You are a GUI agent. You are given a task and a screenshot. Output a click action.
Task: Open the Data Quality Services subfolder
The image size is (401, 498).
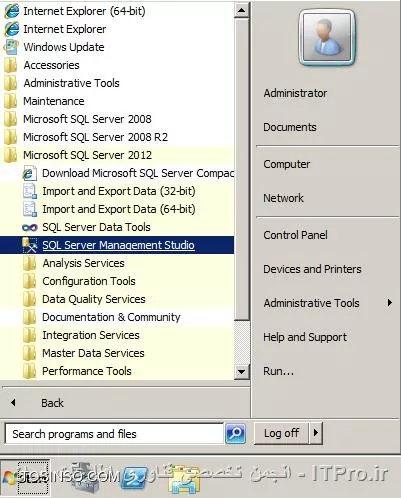[x=117, y=299]
